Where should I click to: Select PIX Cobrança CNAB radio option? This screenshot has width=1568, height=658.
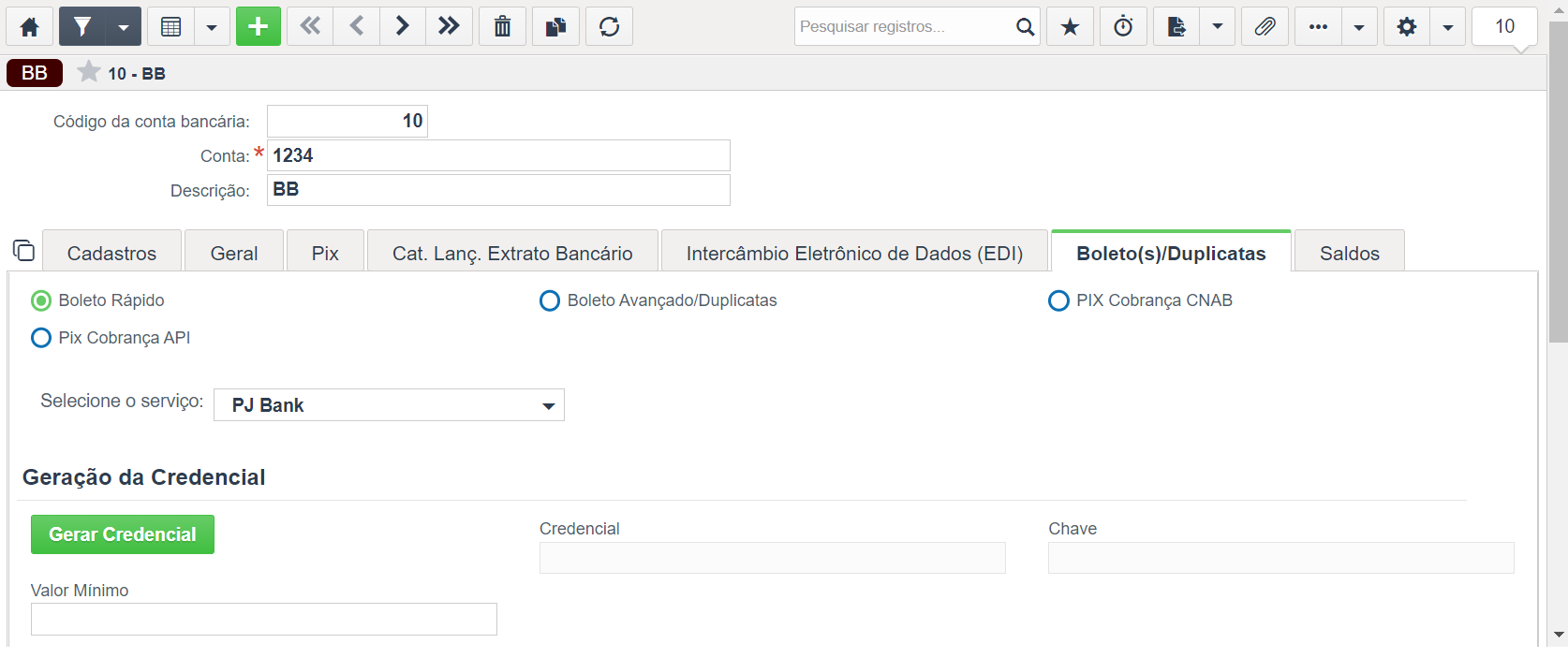tap(1058, 300)
